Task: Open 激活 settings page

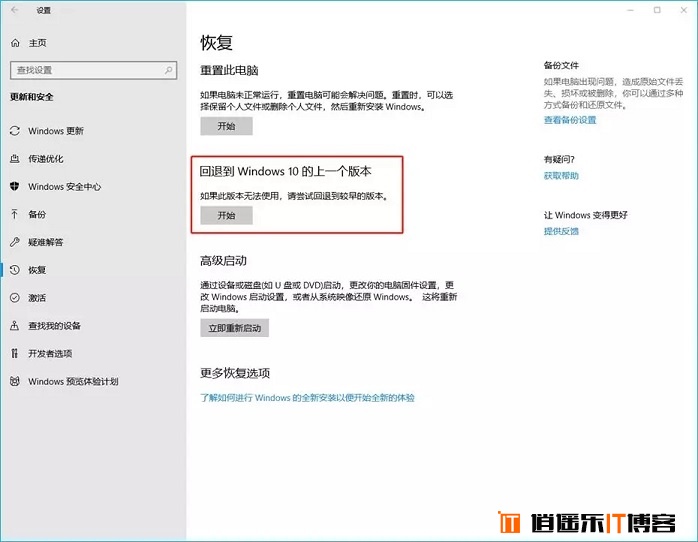Action: (37, 298)
